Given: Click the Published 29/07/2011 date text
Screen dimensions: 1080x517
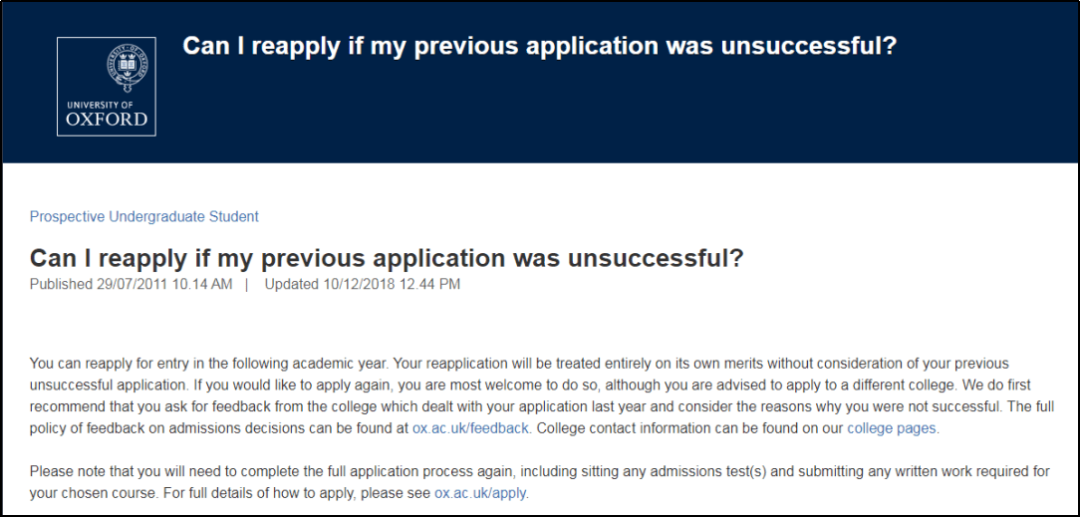Looking at the screenshot, I should click(131, 284).
